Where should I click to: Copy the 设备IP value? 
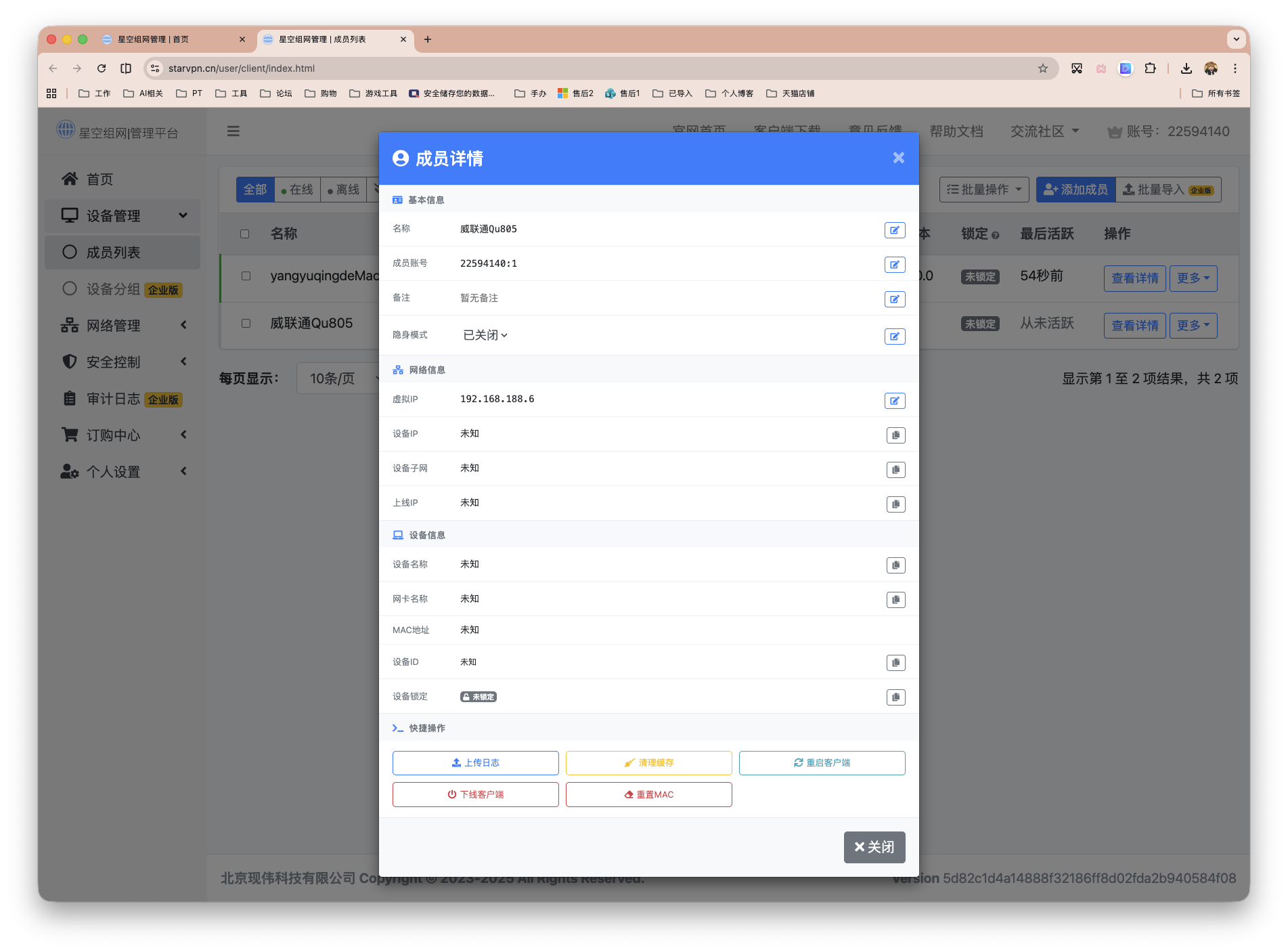[x=895, y=435]
